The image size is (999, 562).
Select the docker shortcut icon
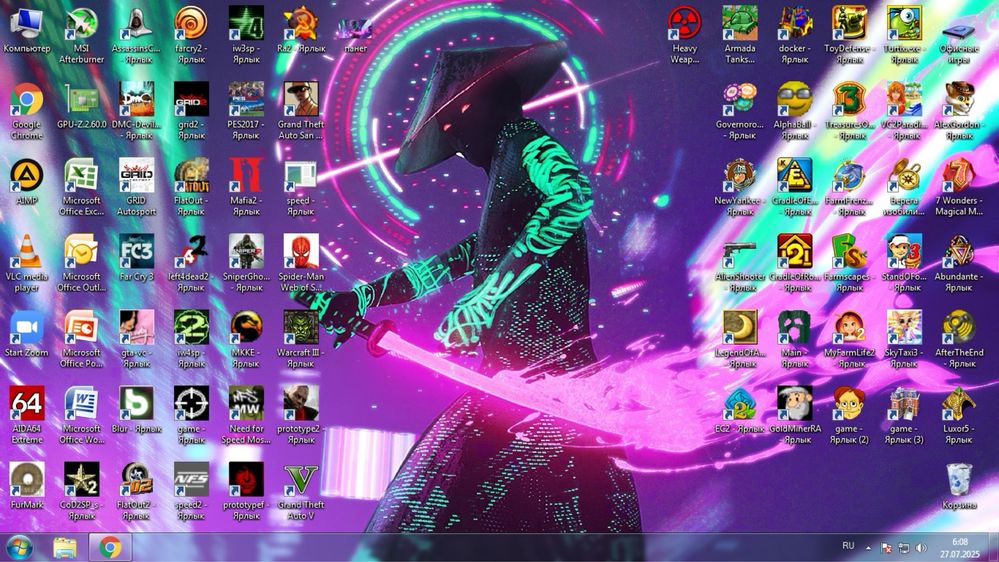pyautogui.click(x=794, y=24)
